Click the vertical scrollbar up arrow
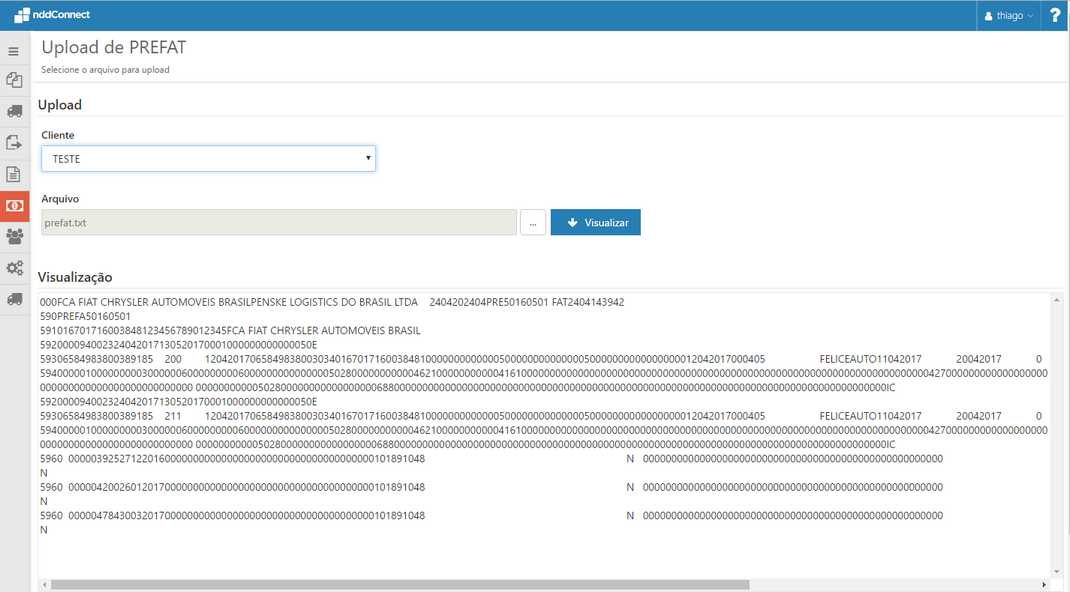Viewport: 1070px width, 592px height. 1056,299
